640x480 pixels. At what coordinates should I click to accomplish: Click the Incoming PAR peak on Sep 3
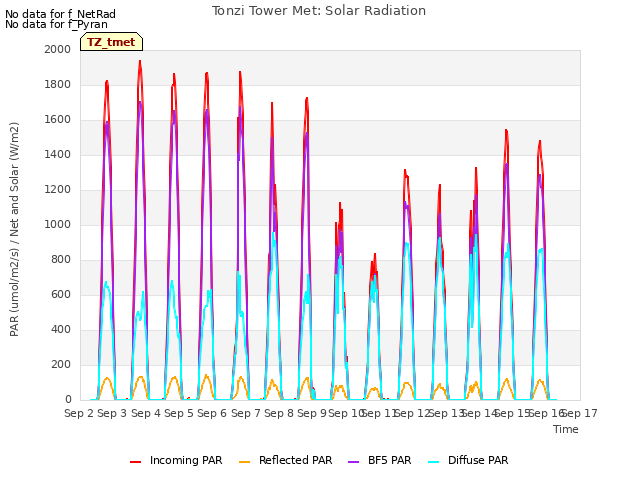[x=140, y=61]
